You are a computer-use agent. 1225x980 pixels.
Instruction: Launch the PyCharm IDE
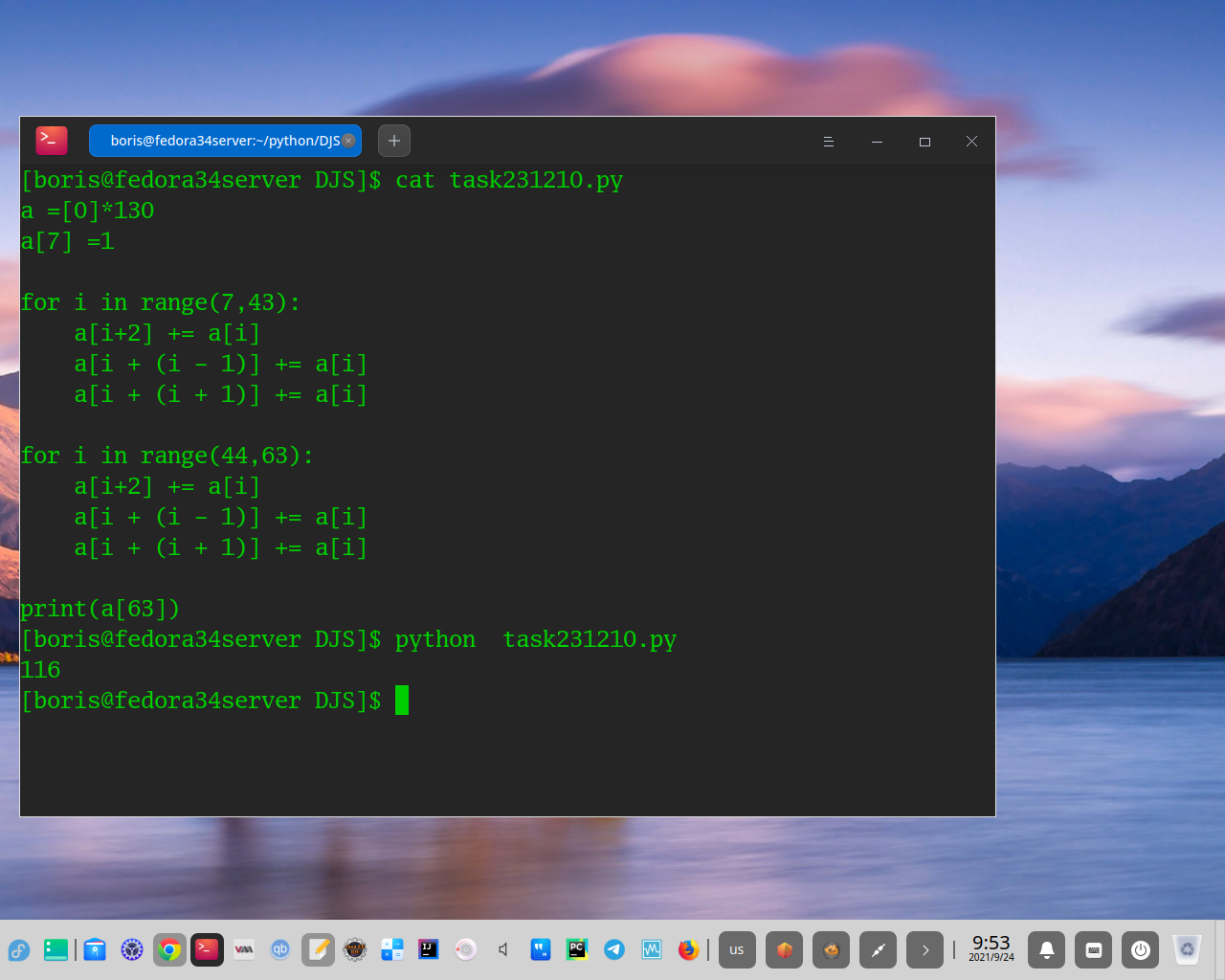click(576, 949)
